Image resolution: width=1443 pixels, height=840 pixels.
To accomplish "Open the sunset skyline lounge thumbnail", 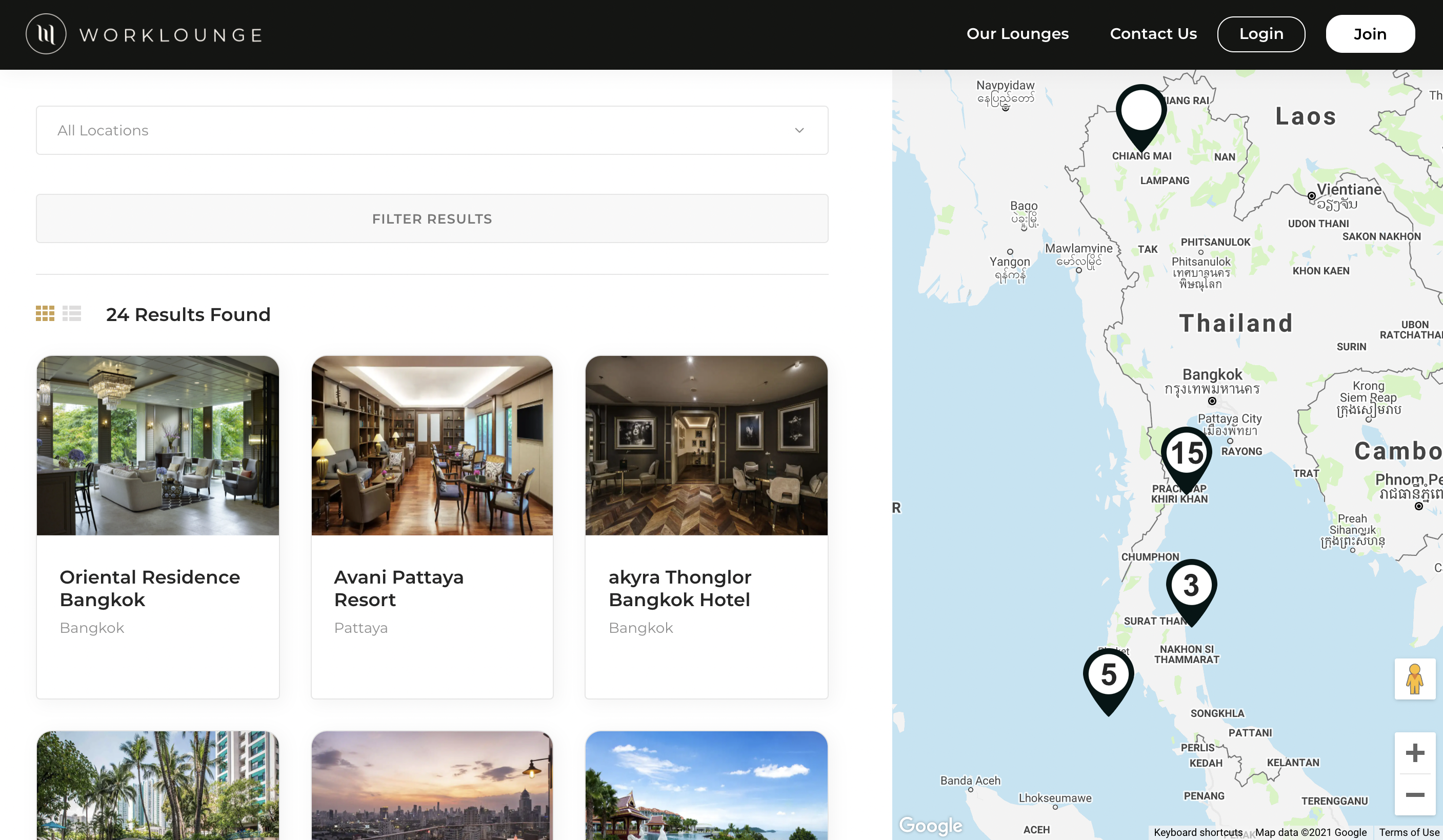I will click(432, 786).
